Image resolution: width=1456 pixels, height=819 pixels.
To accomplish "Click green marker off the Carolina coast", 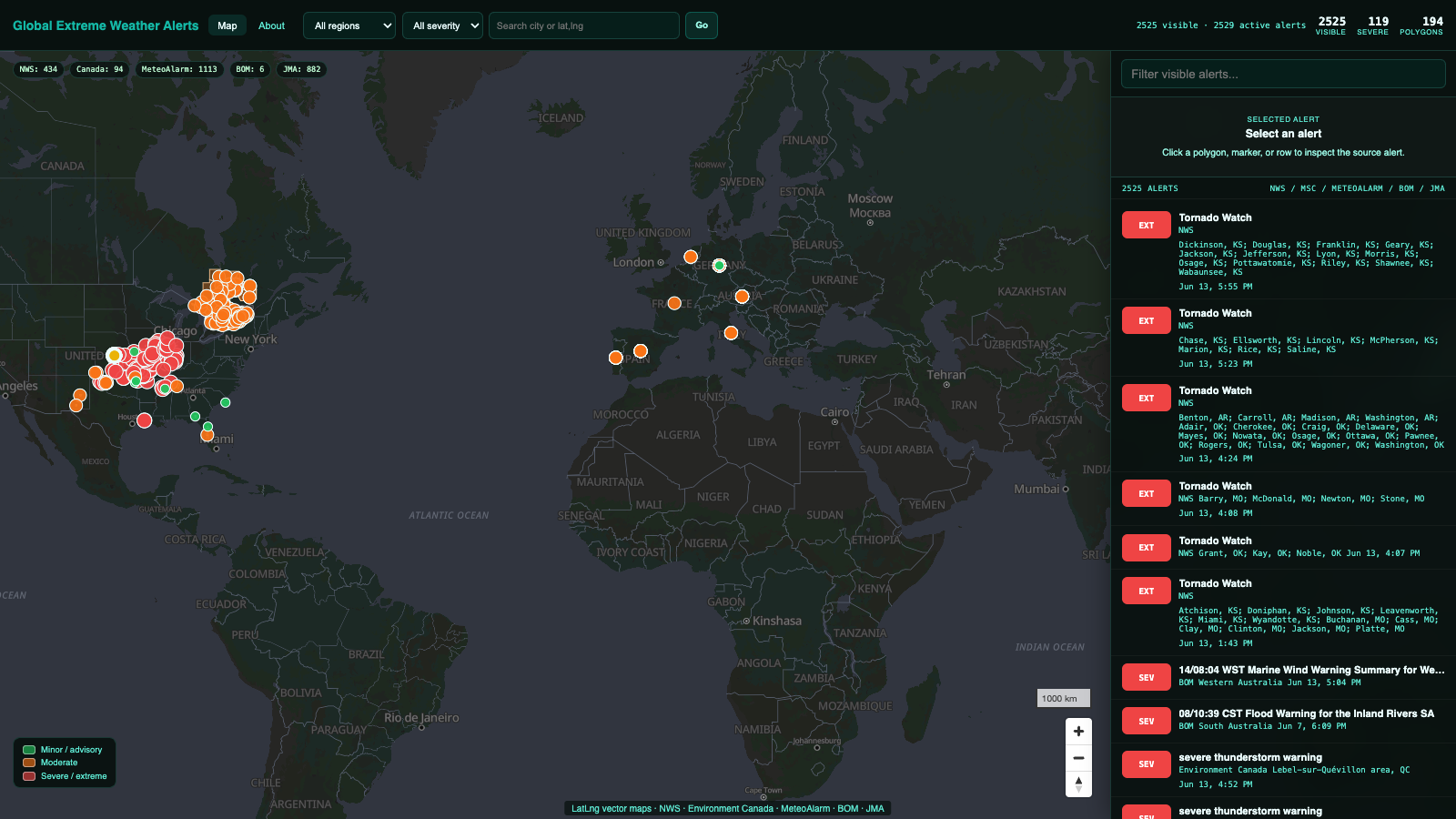I will tap(226, 402).
